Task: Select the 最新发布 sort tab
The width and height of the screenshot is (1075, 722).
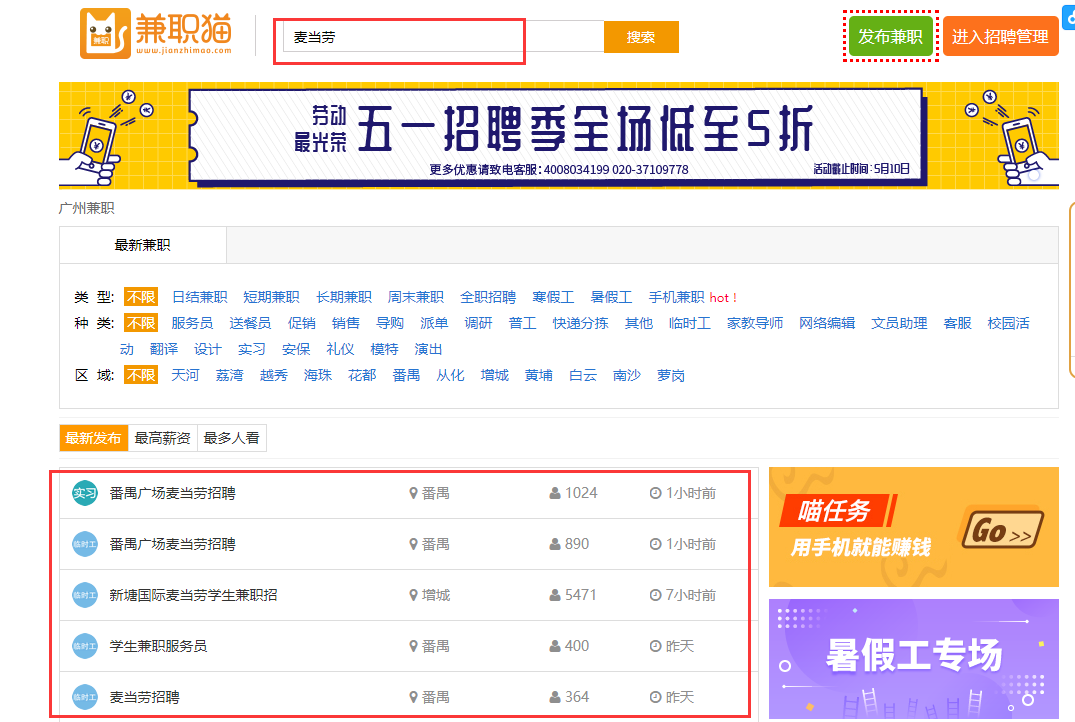Action: pyautogui.click(x=93, y=438)
